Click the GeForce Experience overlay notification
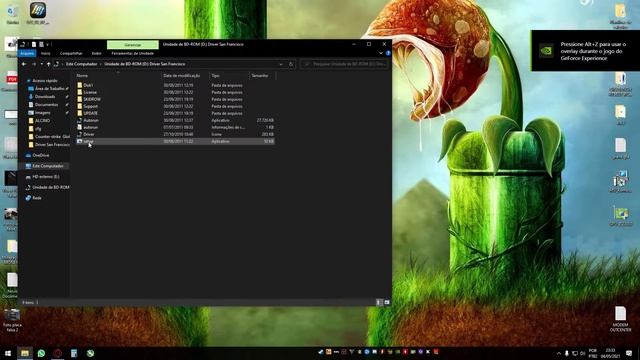 [585, 51]
